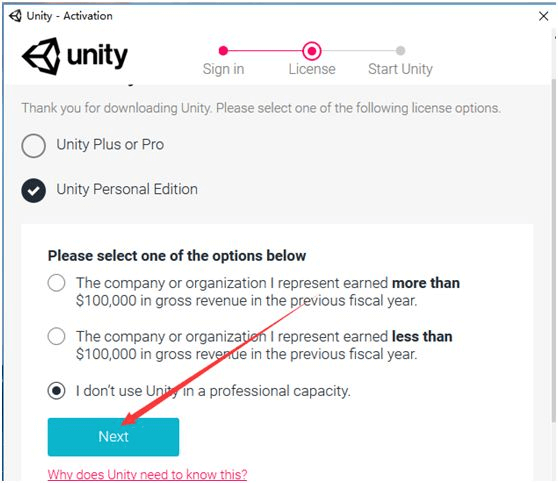
Task: Click the large Unity logo in the header
Action: coord(75,56)
